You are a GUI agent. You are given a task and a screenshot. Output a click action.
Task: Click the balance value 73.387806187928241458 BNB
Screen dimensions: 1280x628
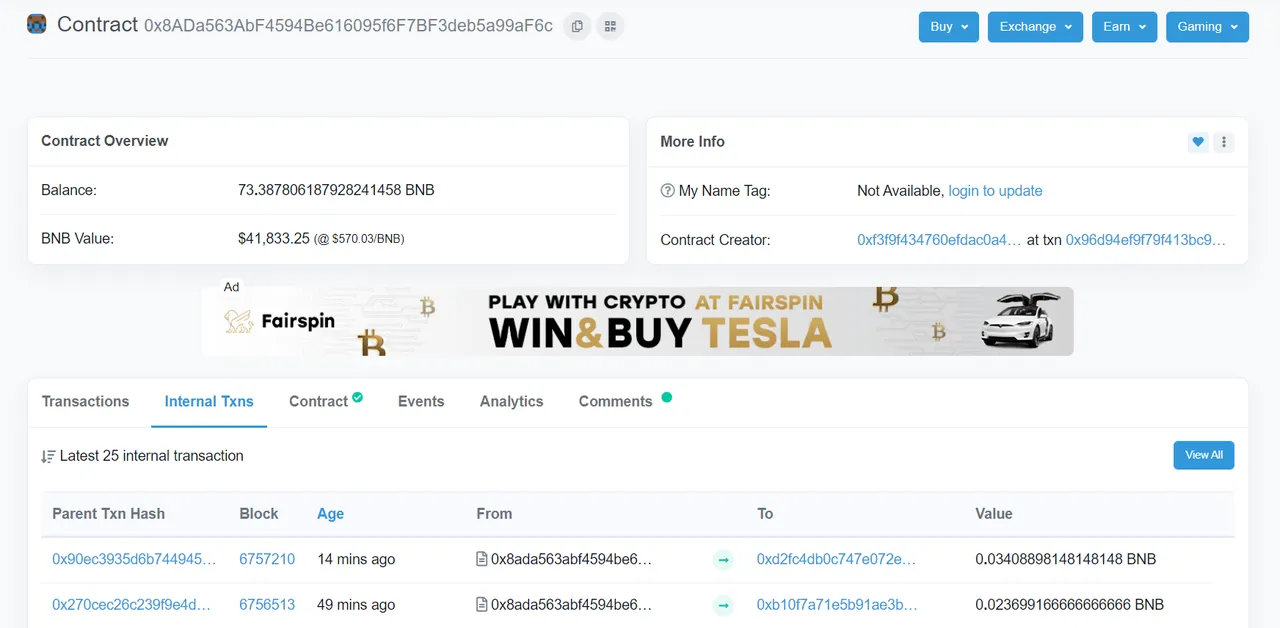pyautogui.click(x=336, y=190)
